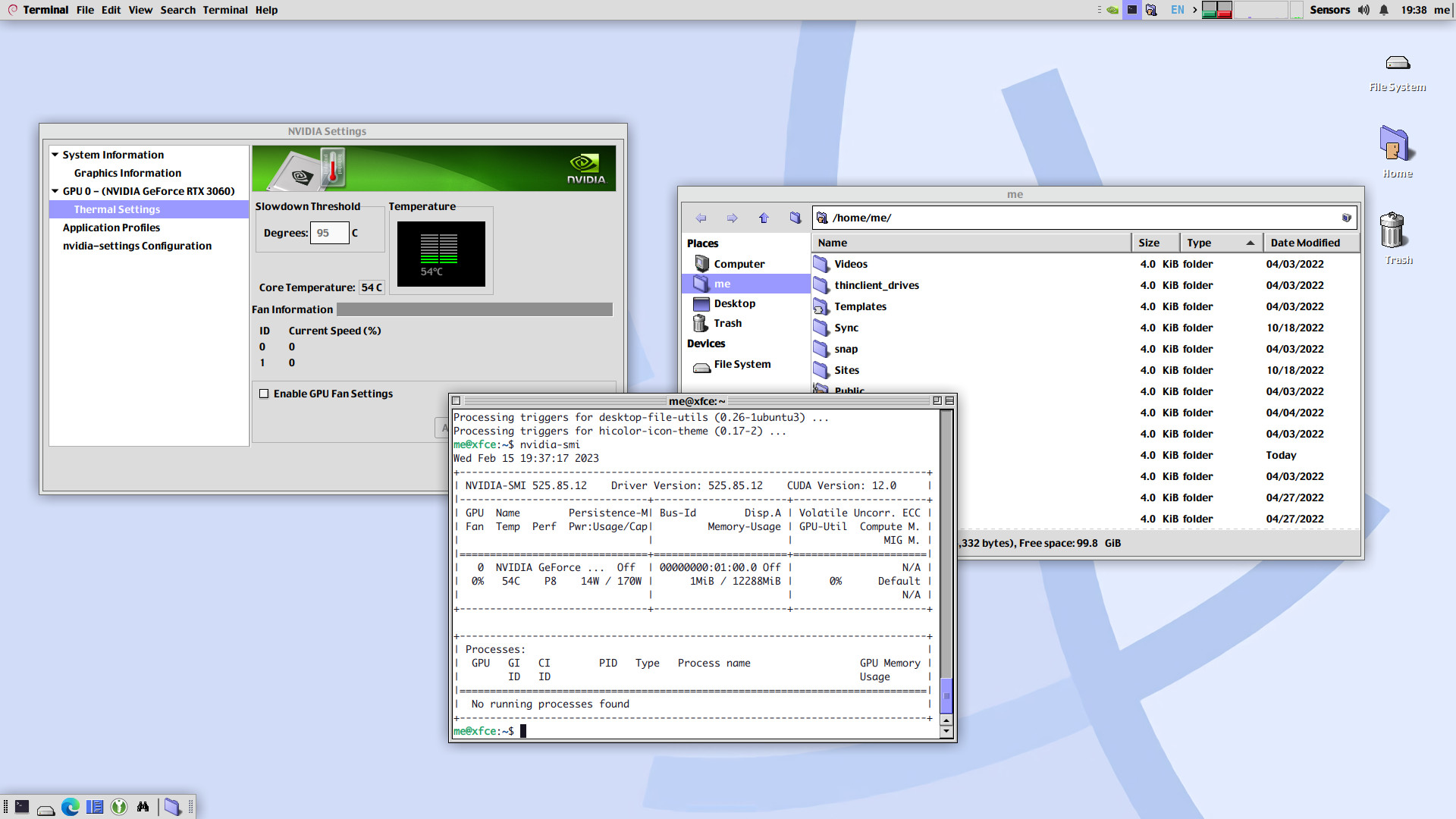The height and width of the screenshot is (819, 1456).
Task: Click the NVIDIA tray icon in top panel
Action: 1112,10
